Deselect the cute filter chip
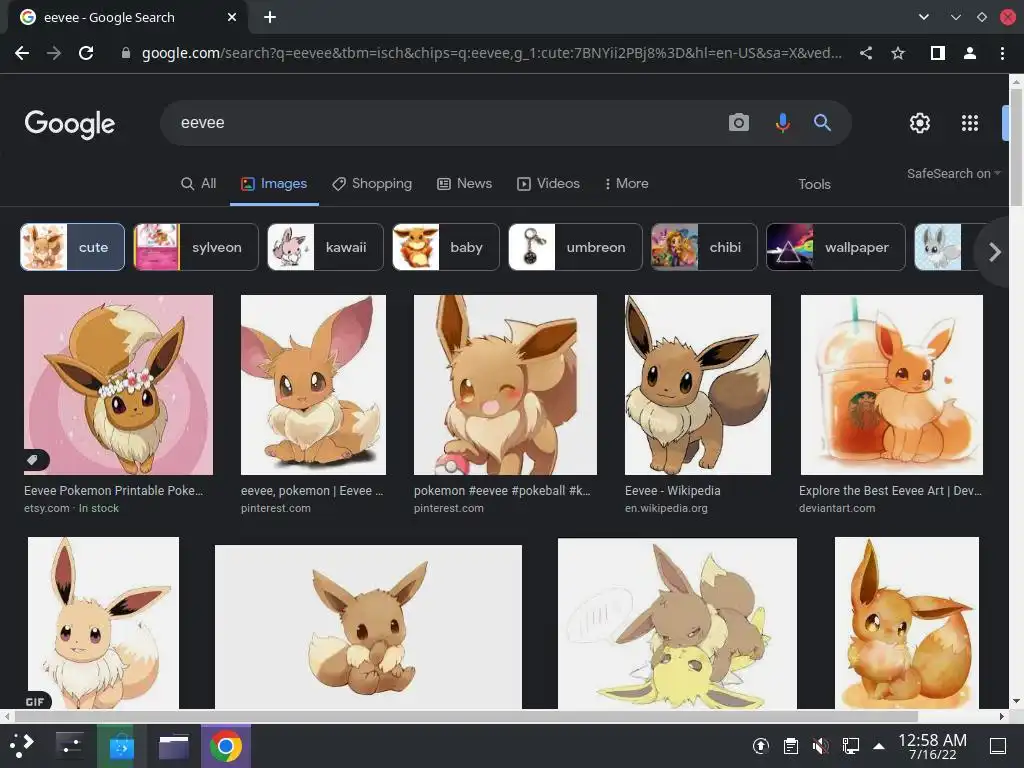The width and height of the screenshot is (1024, 768). click(x=72, y=247)
